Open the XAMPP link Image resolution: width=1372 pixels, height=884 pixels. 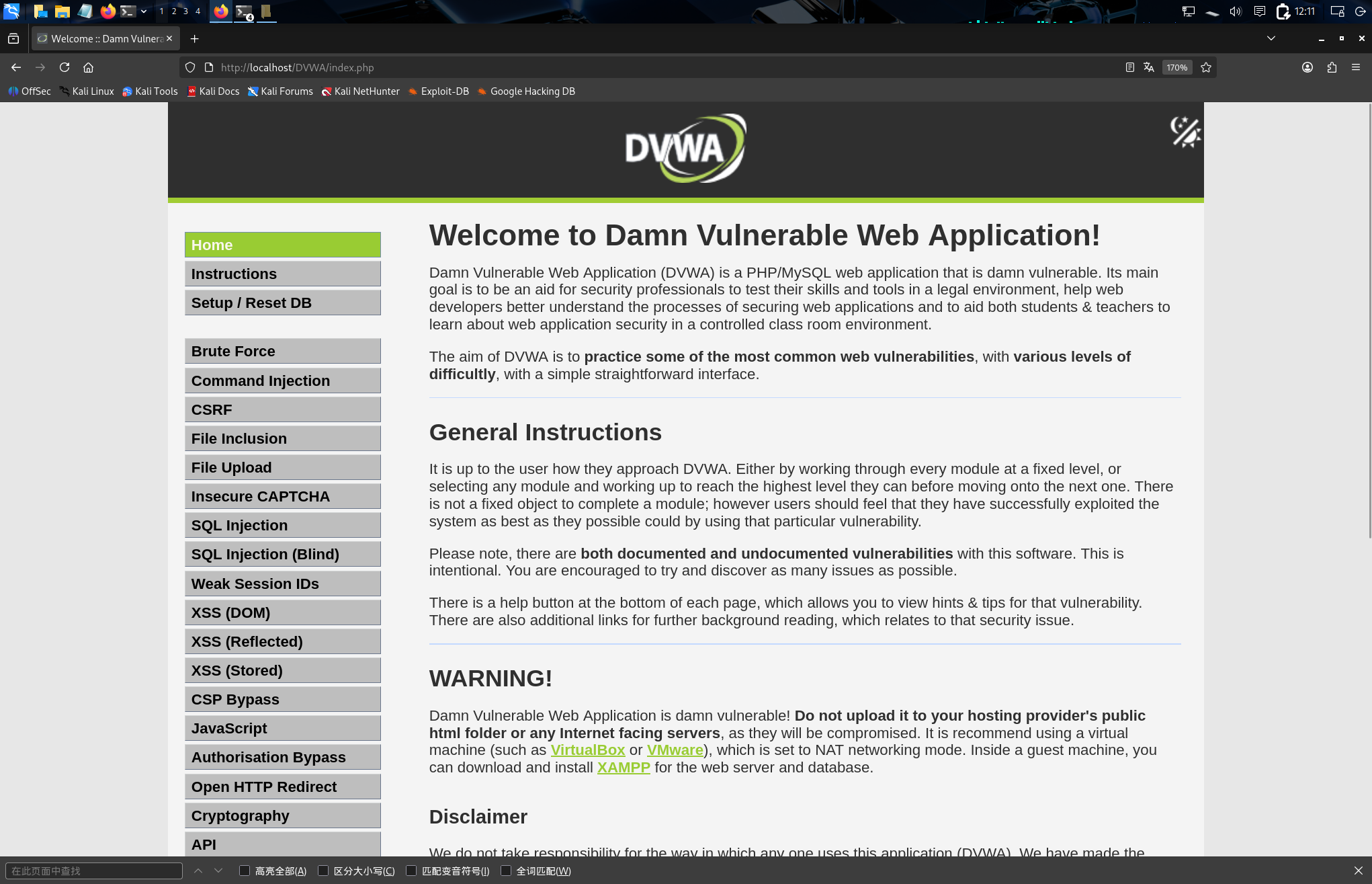pyautogui.click(x=623, y=768)
